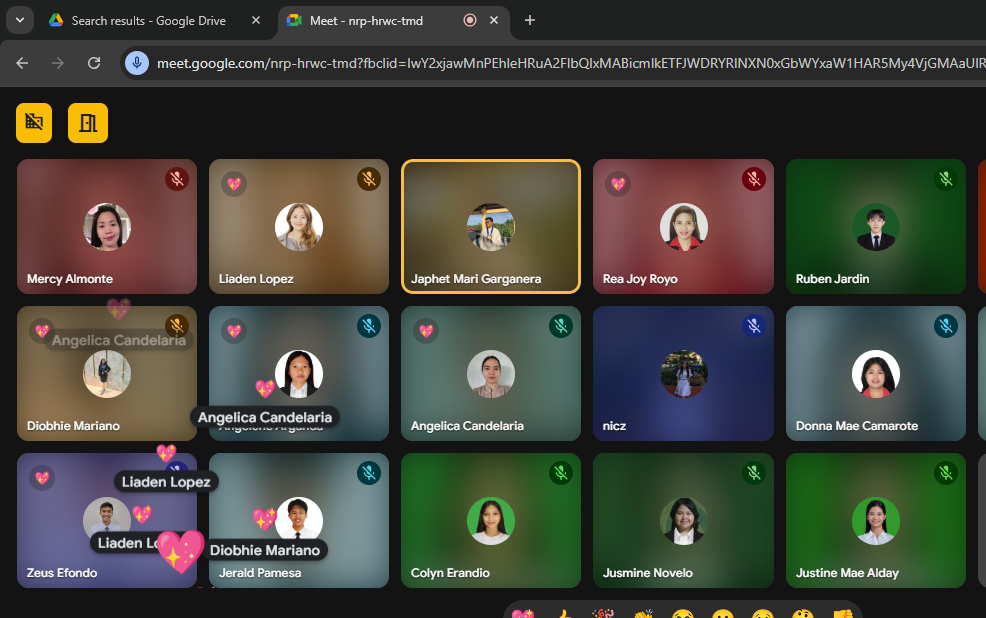Click the muted mic icon on Mercy Almonte's tile
This screenshot has width=986, height=618.
click(177, 179)
